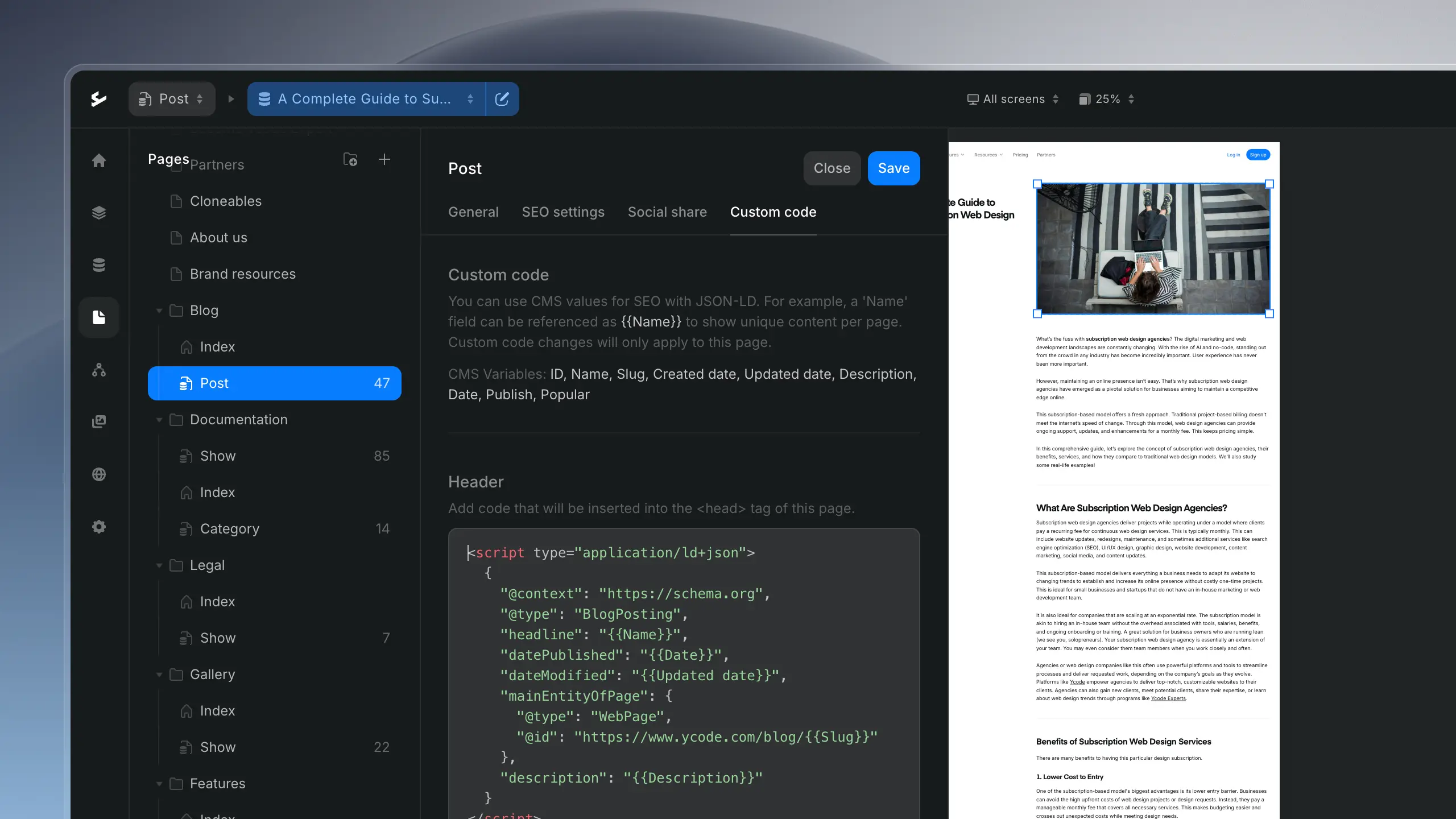Open the CMS database icon
The width and height of the screenshot is (1456, 819).
pos(99,265)
